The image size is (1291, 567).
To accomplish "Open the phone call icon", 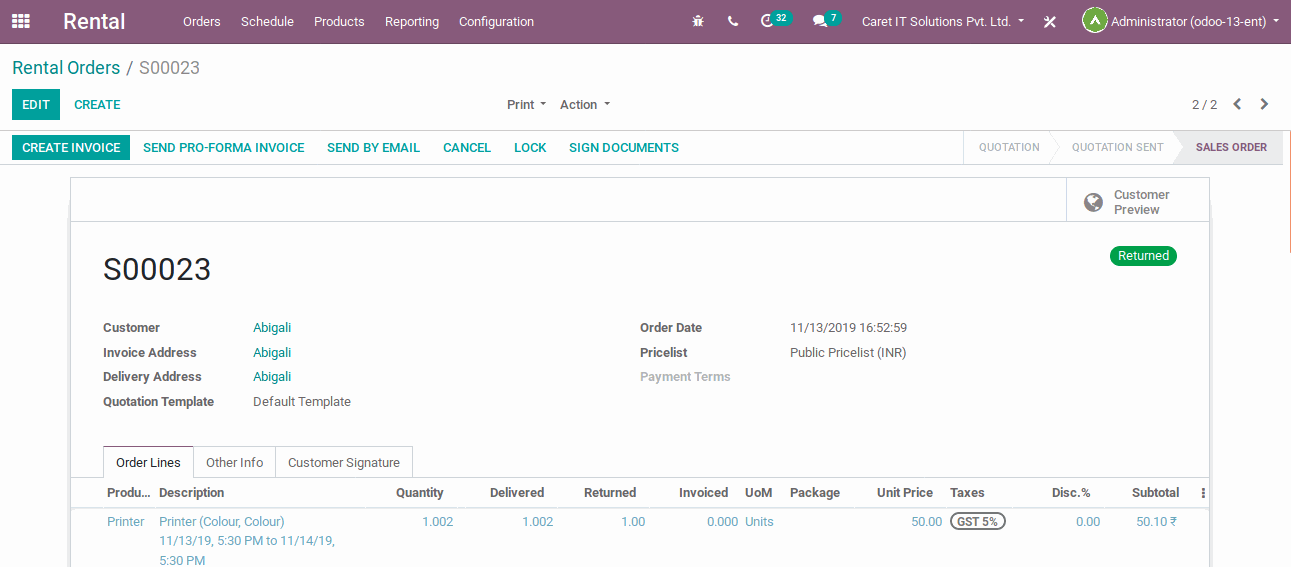I will coord(733,21).
